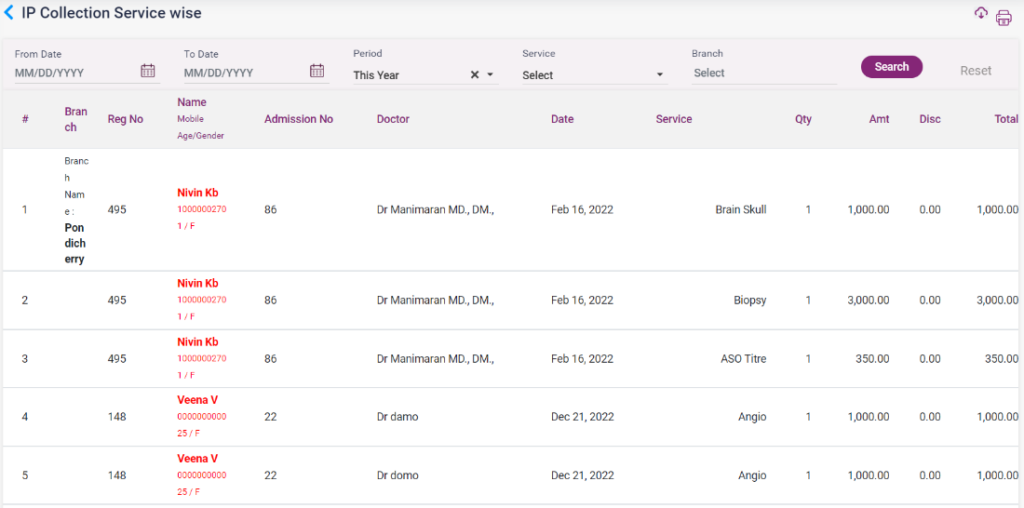Click the Doctor column header
Viewport: 1024px width, 508px height.
click(393, 119)
